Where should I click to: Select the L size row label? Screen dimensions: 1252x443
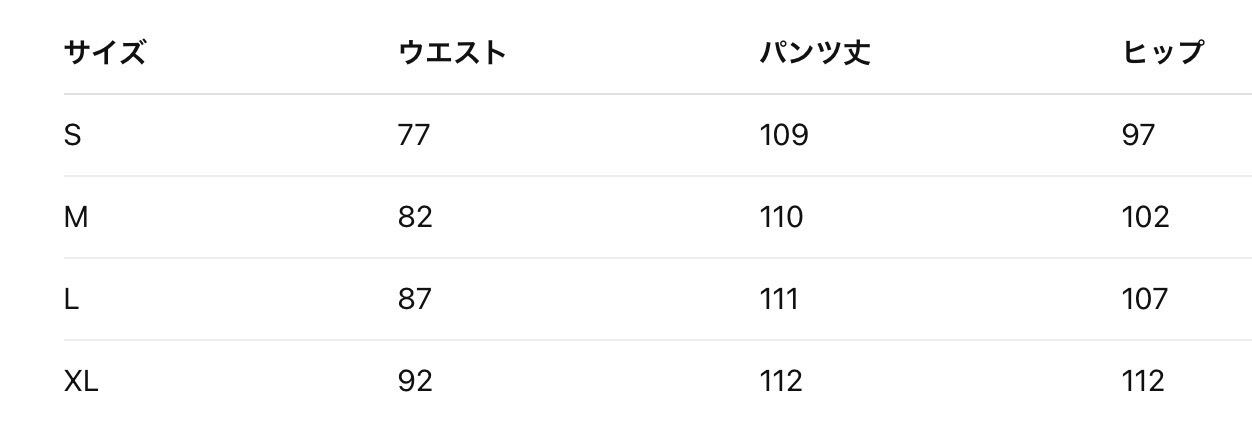pos(71,299)
